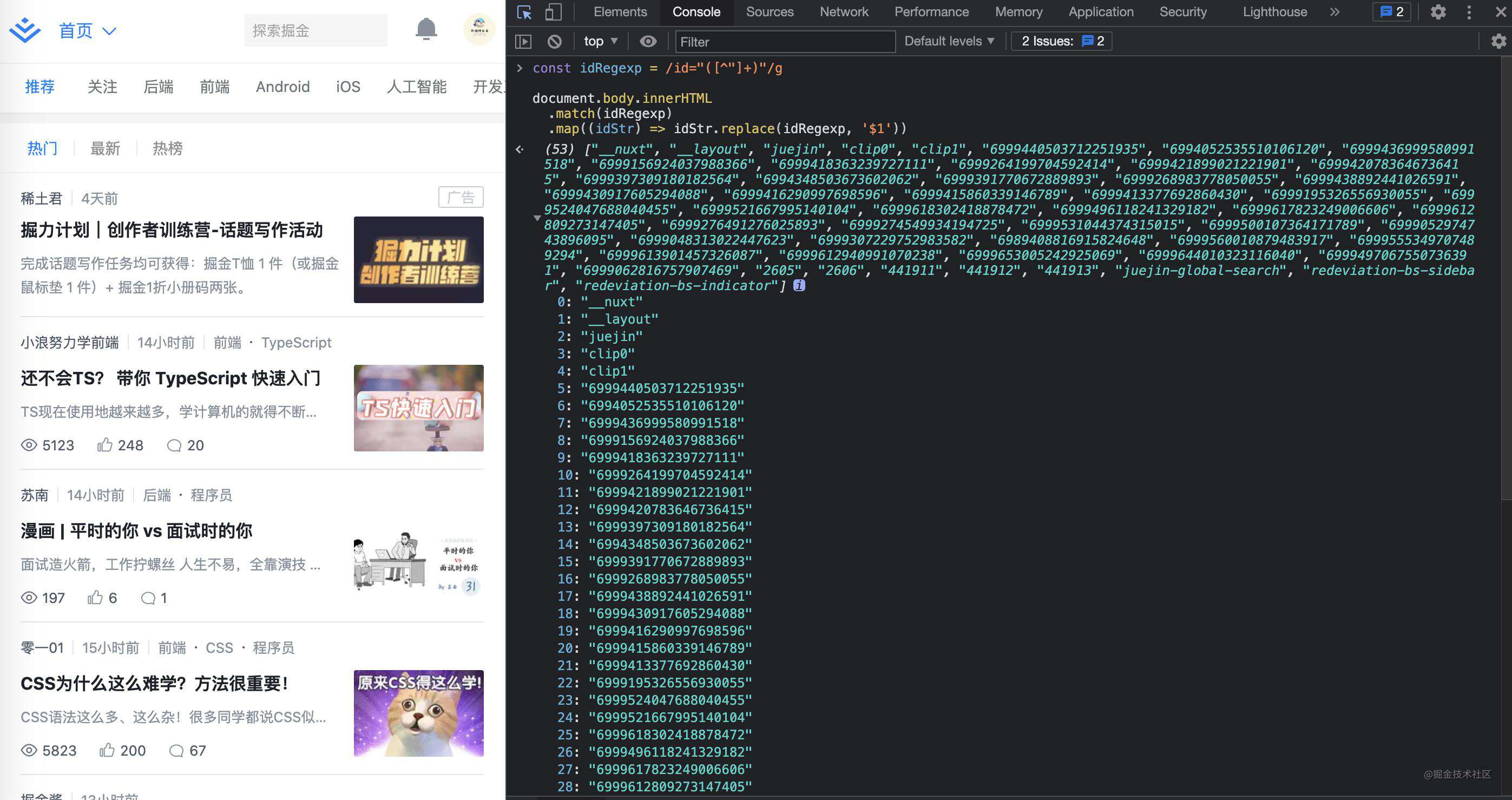Toggle the console sidebar icon
The image size is (1512, 800).
[x=523, y=41]
